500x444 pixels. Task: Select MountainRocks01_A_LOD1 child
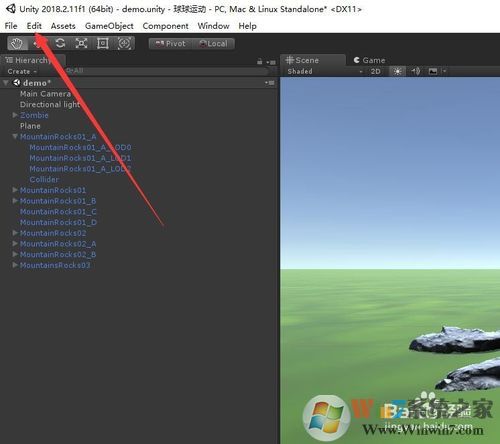point(80,158)
